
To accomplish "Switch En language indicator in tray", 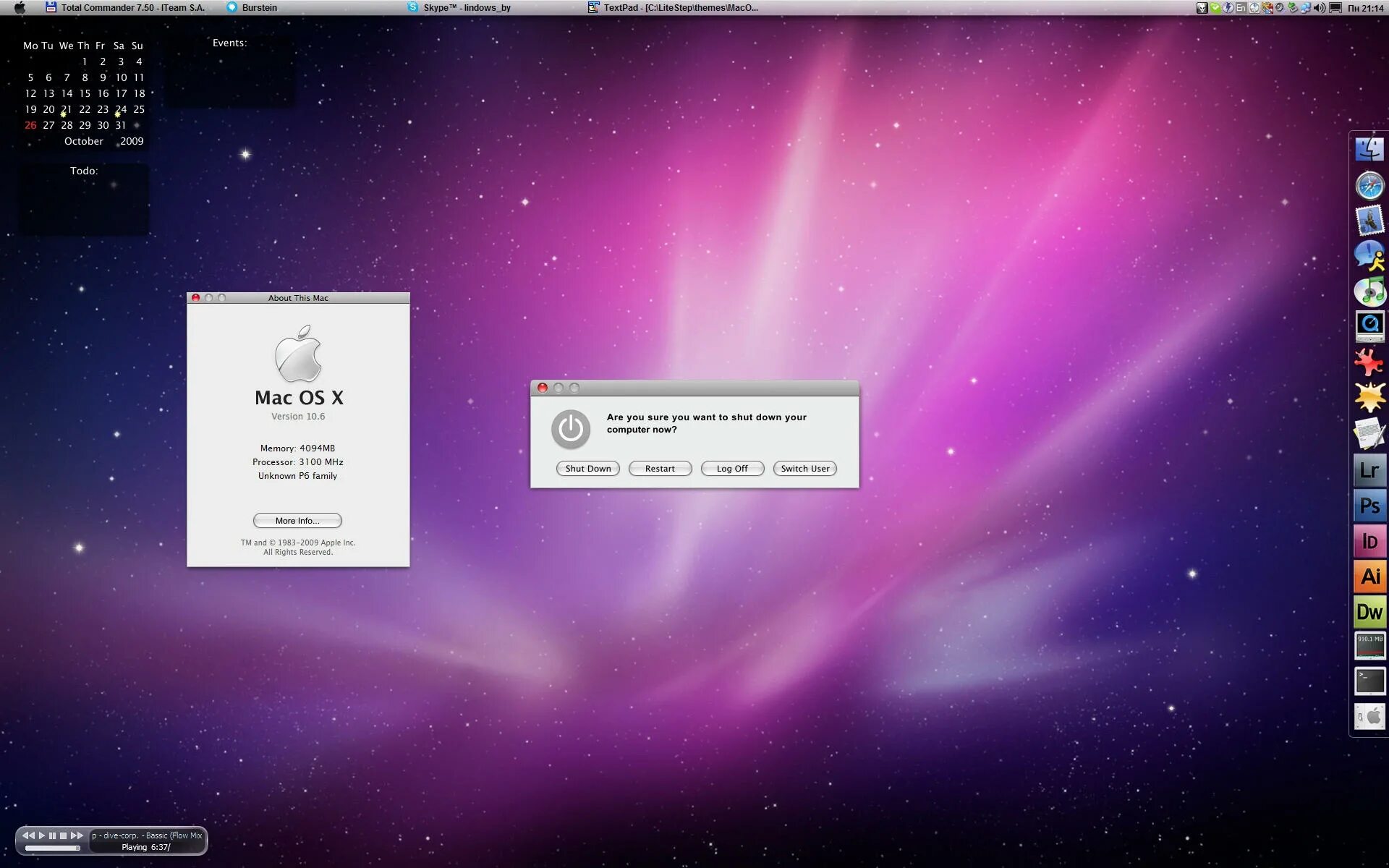I will 1241,8.
